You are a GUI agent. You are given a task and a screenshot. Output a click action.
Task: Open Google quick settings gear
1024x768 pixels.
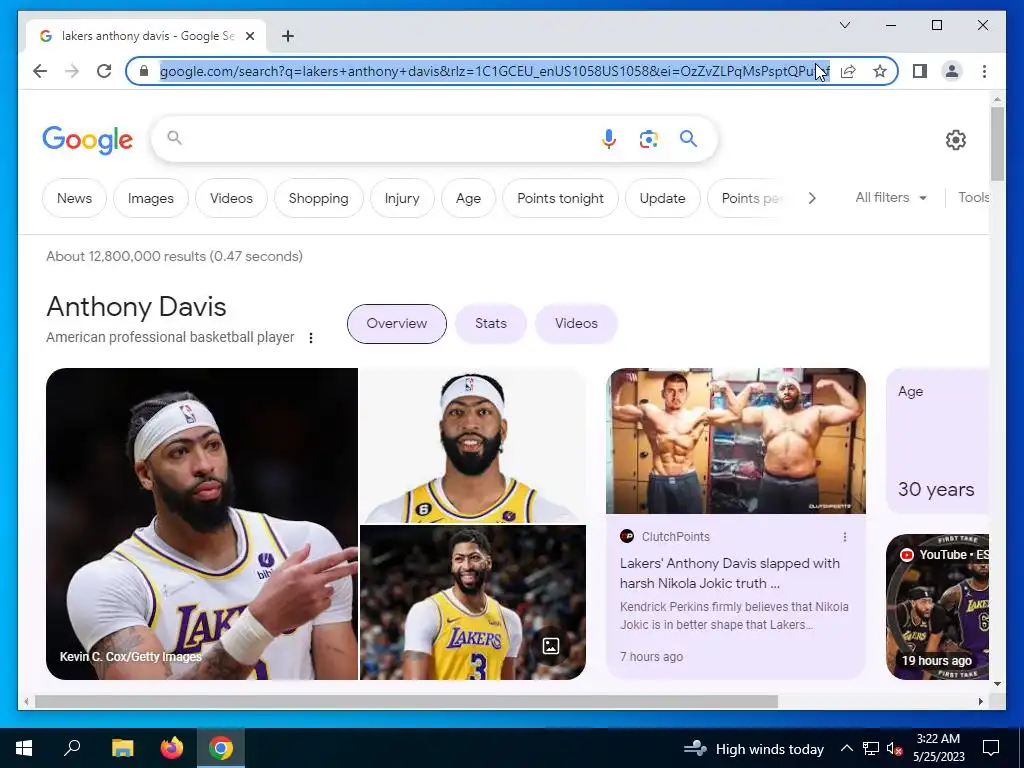[x=955, y=139]
